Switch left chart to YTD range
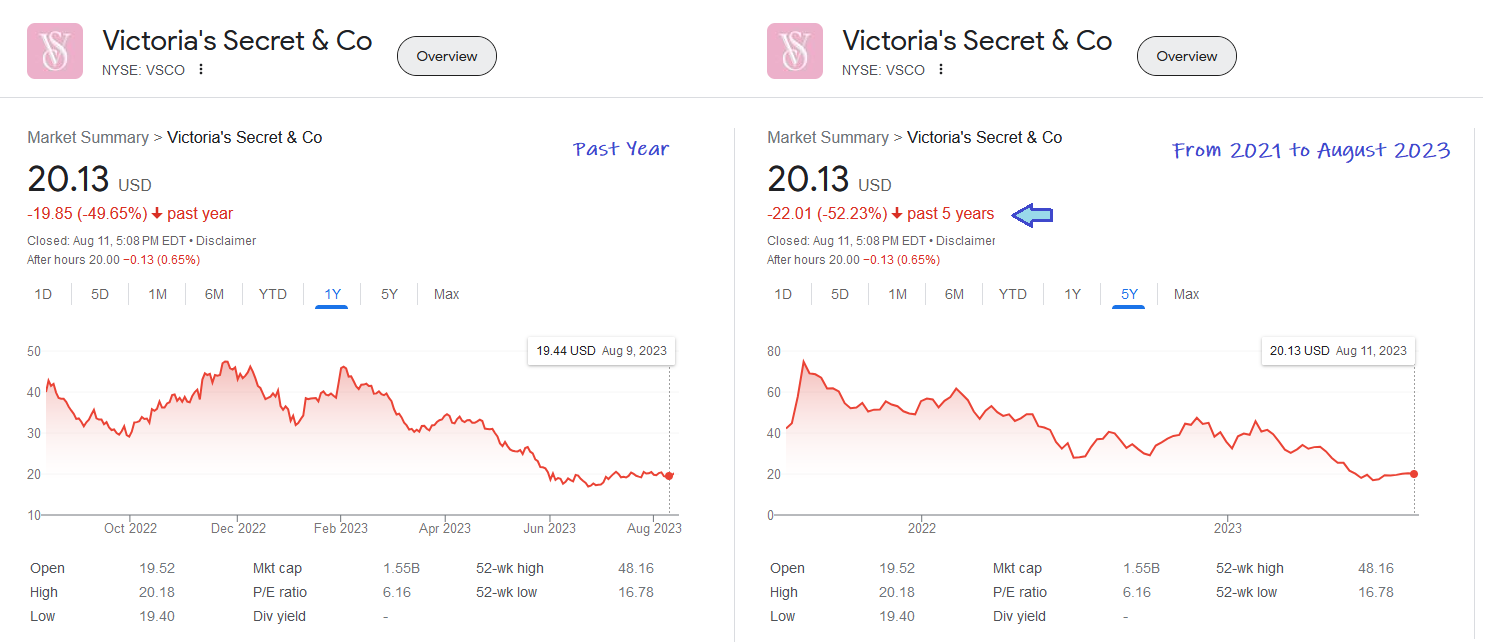This screenshot has height=642, width=1506. point(272,294)
